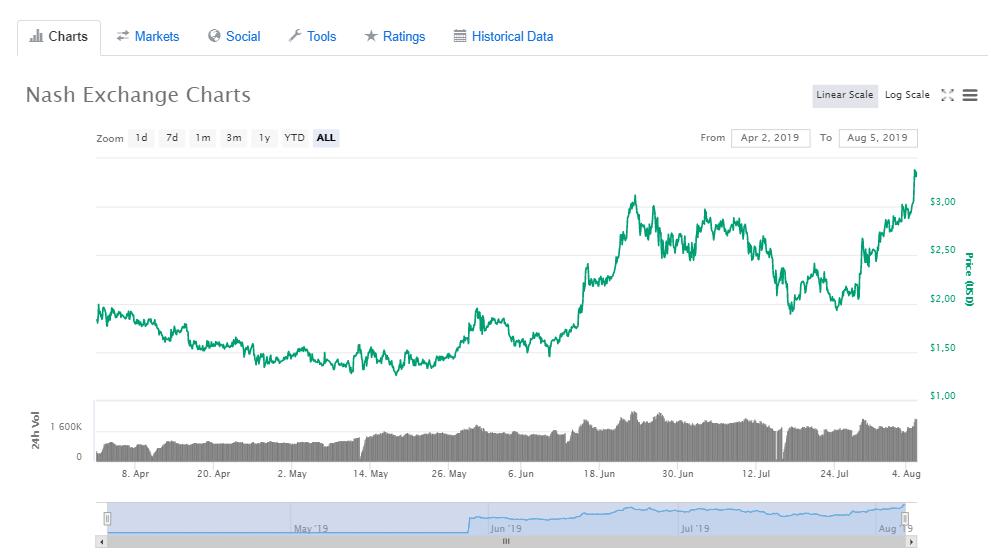991x556 pixels.
Task: Click the $3.00 price axis label
Action: pyautogui.click(x=942, y=202)
